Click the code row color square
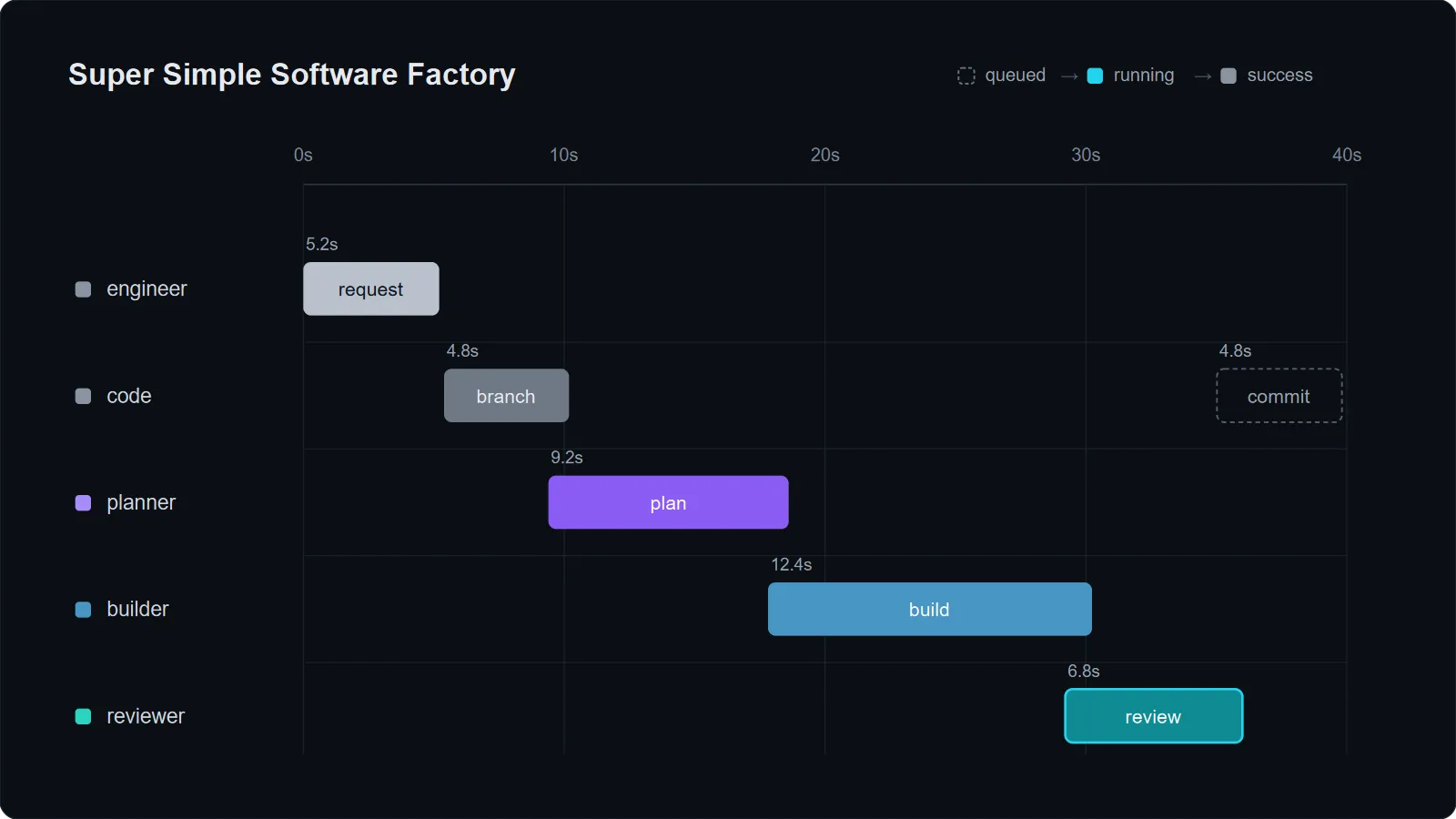1456x819 pixels. 83,396
